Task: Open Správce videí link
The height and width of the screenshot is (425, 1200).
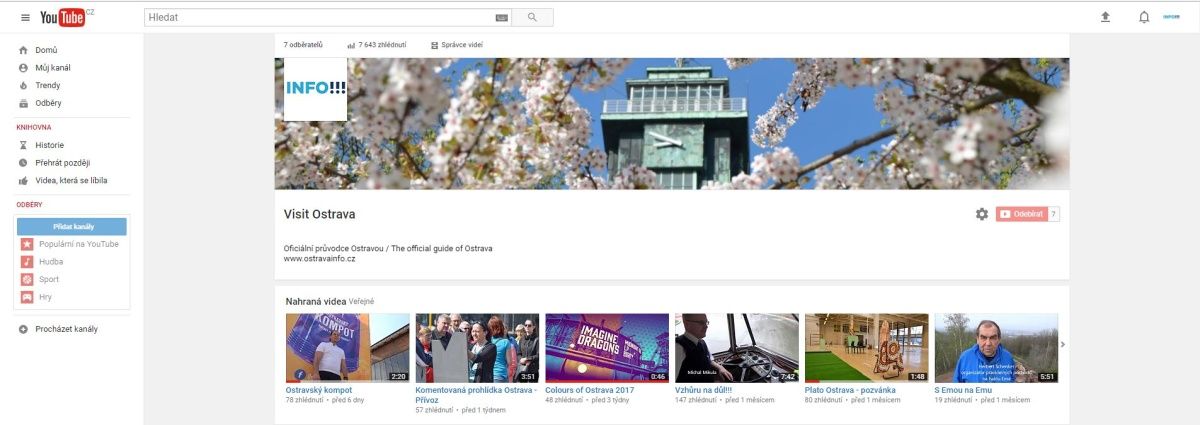Action: (457, 45)
